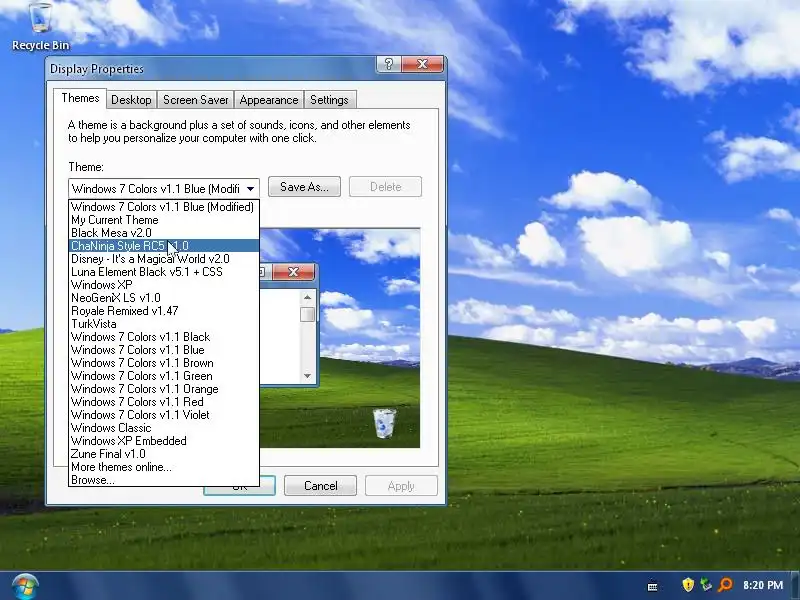Select the Windows Classic theme

164,428
